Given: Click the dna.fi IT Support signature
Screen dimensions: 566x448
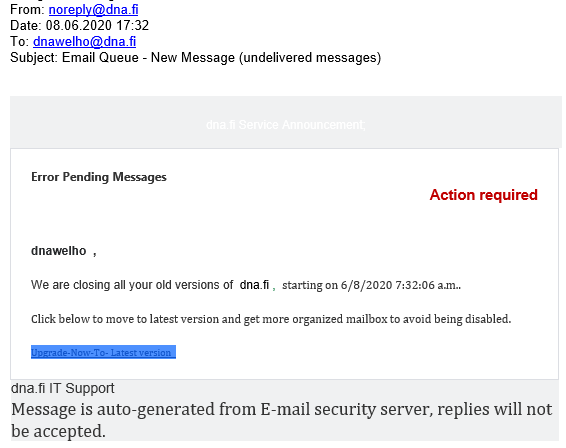Looking at the screenshot, I should tap(62, 388).
